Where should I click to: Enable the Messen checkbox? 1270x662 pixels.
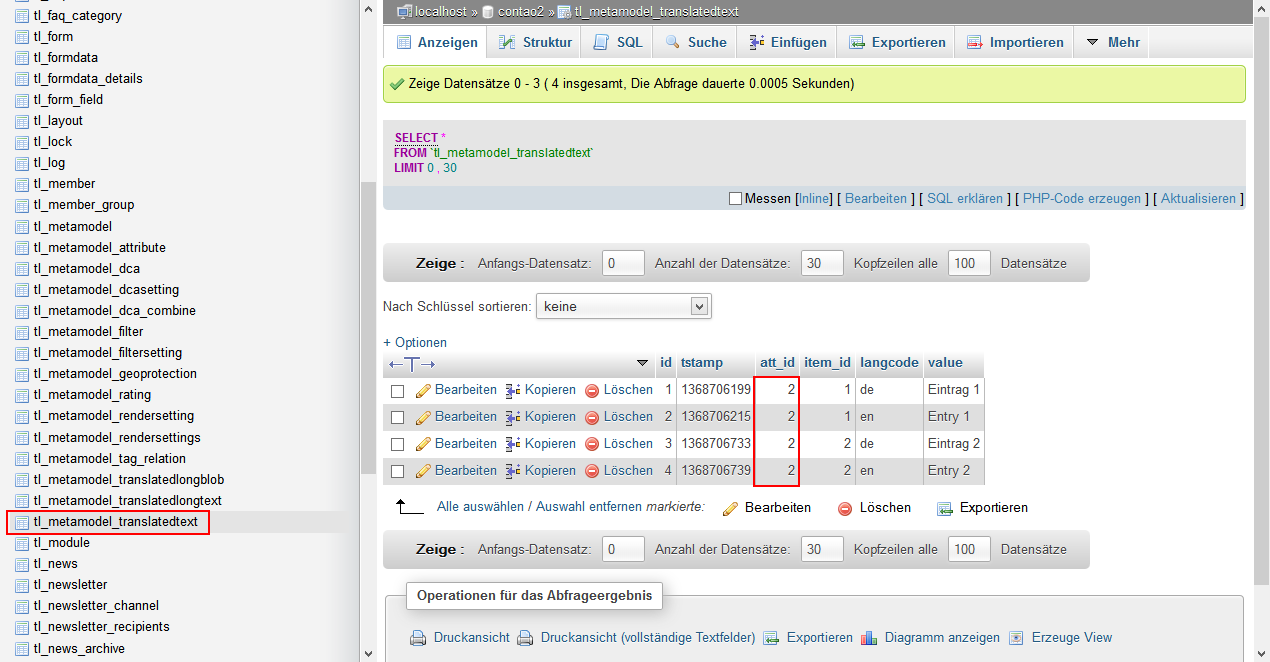[736, 199]
